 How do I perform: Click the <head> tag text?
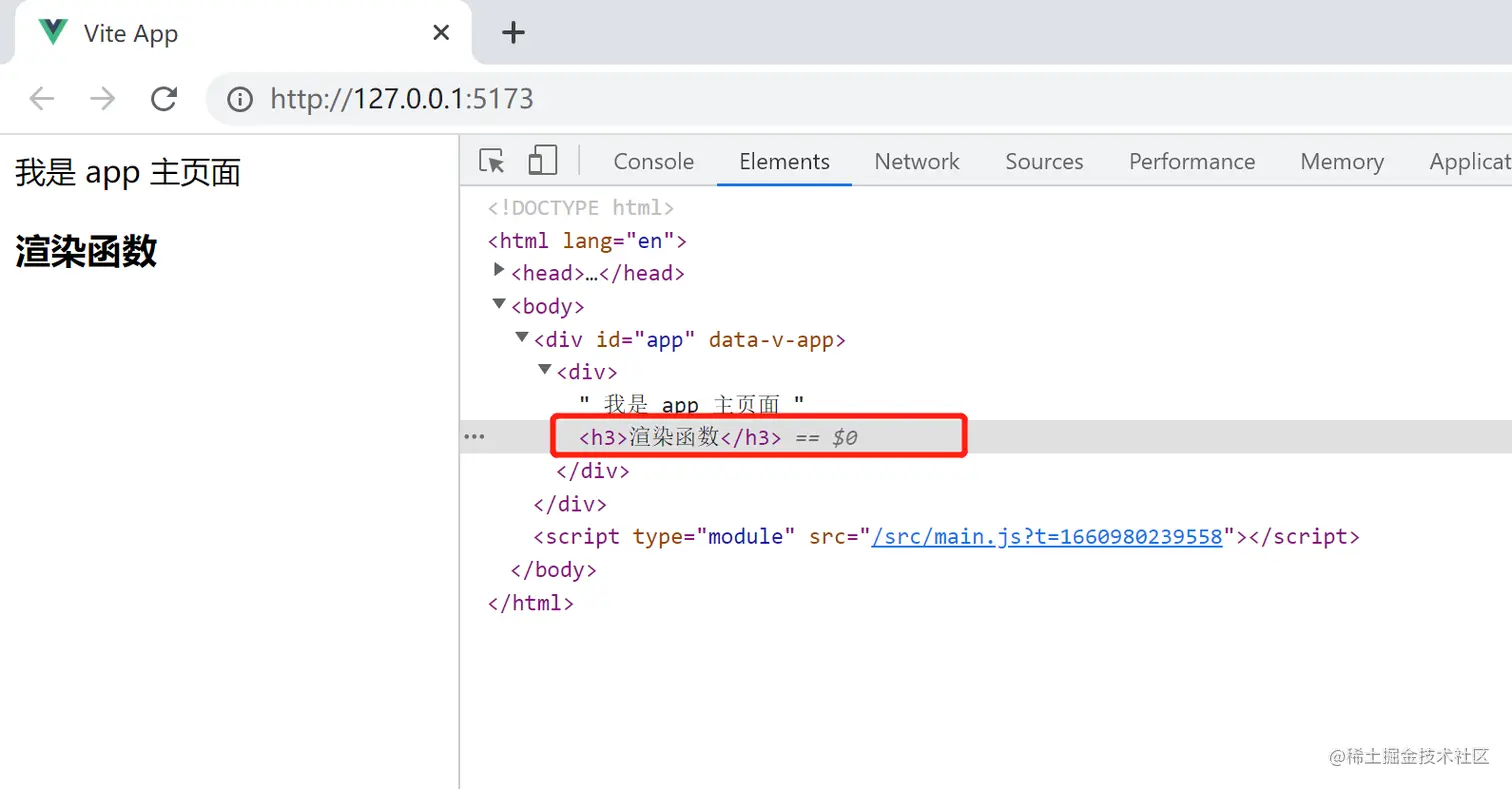coord(547,273)
